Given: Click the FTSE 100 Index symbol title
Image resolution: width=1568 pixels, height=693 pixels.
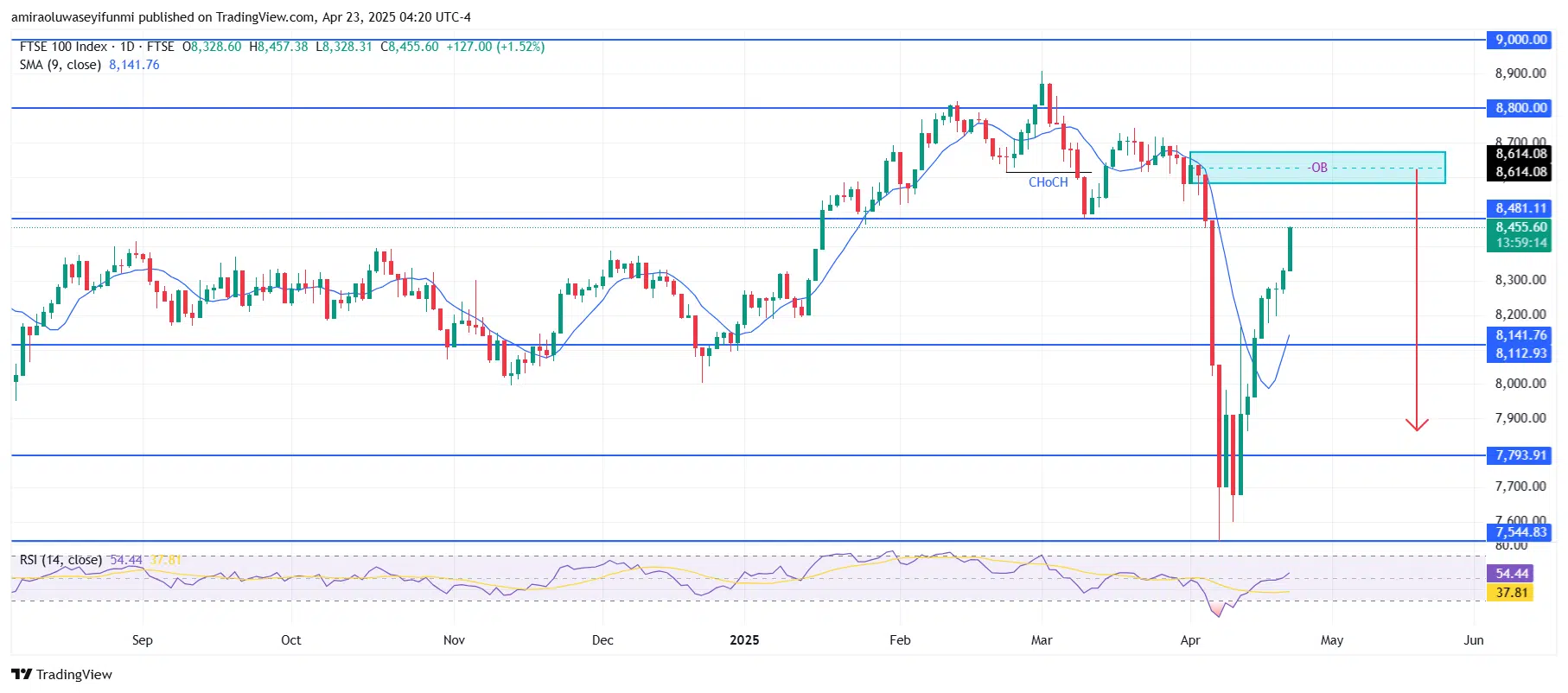Looking at the screenshot, I should (63, 47).
